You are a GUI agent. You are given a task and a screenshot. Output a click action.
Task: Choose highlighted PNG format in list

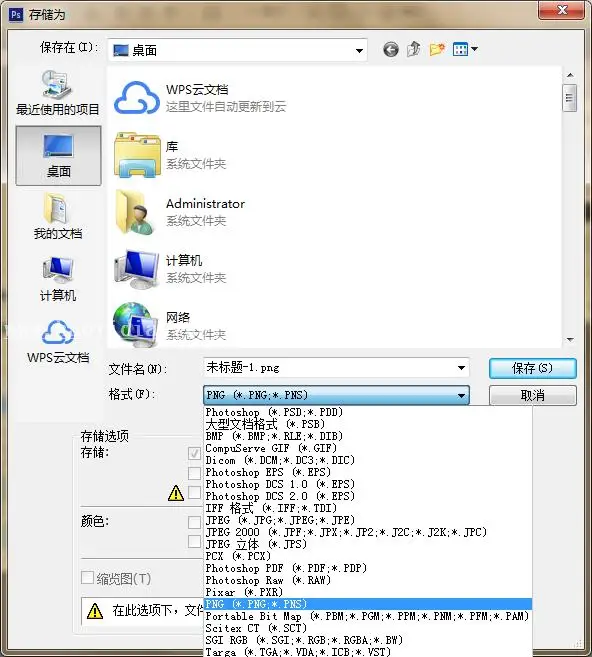click(368, 604)
